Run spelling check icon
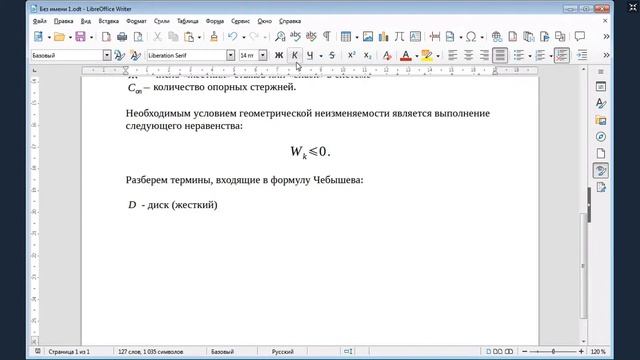 pyautogui.click(x=295, y=37)
